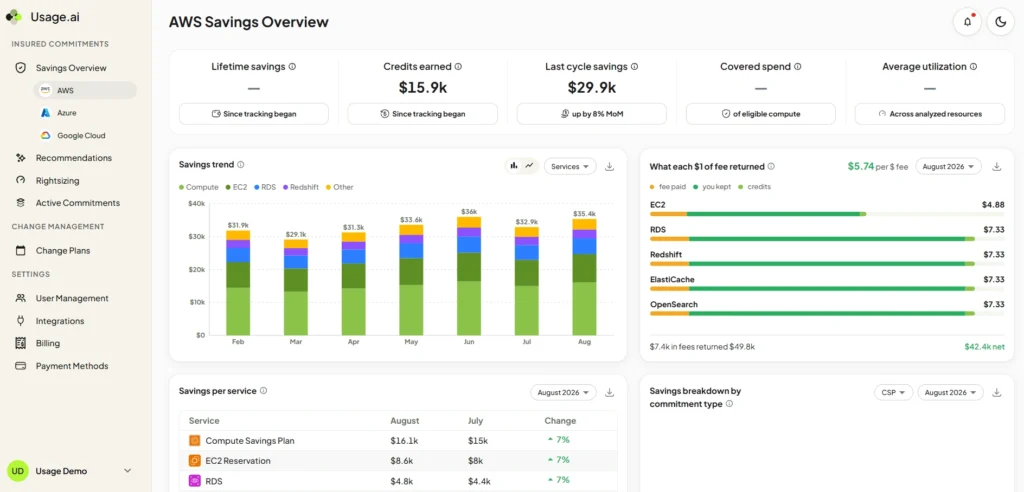
Task: Sort by the Change column header
Action: click(x=560, y=421)
